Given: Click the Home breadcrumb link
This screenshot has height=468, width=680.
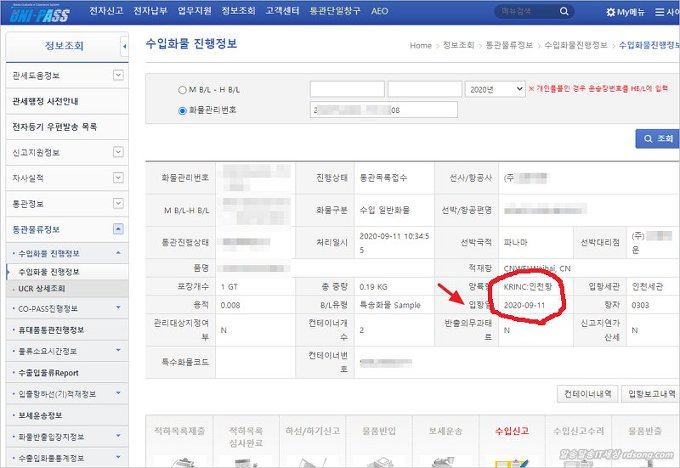Looking at the screenshot, I should (421, 45).
